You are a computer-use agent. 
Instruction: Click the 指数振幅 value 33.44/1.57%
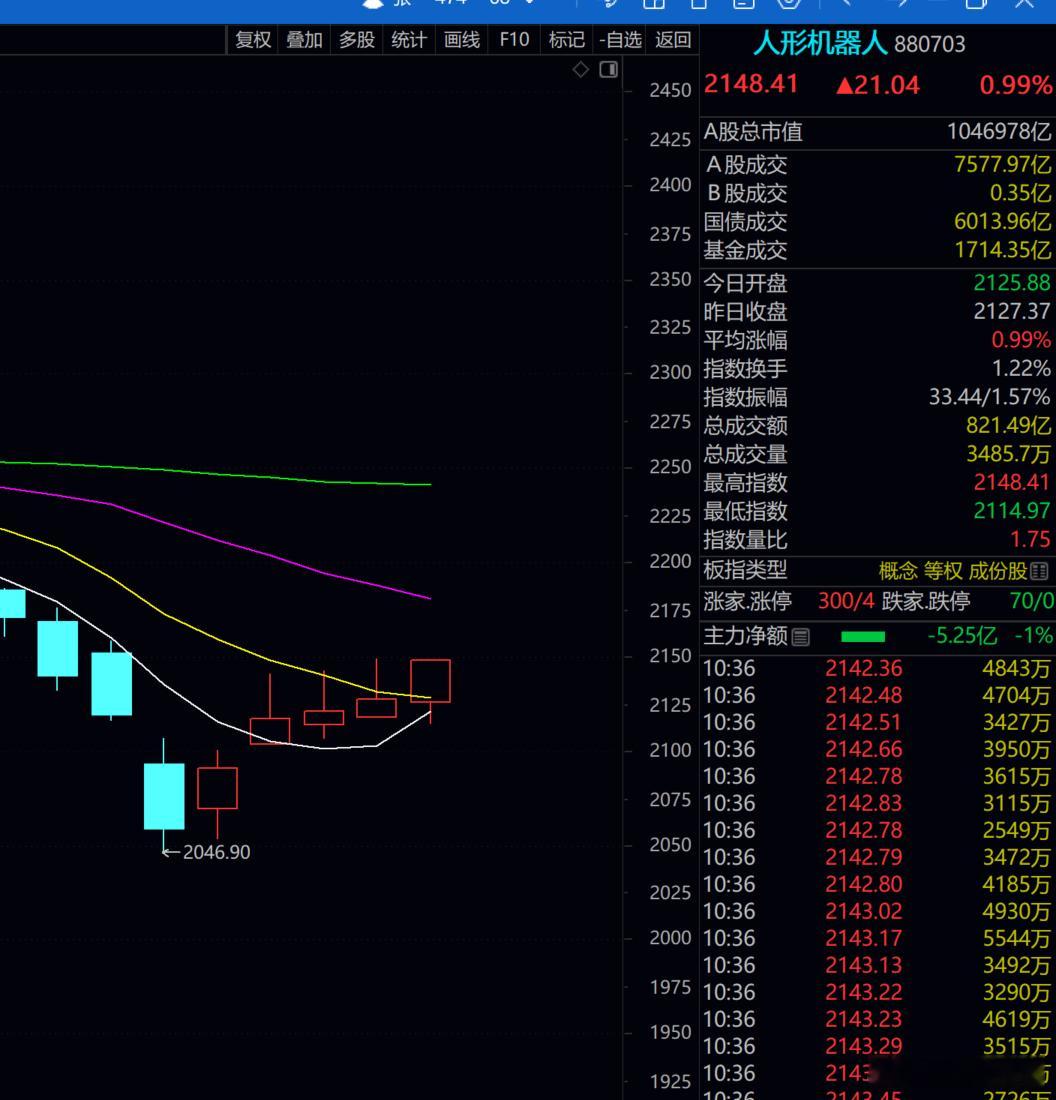point(990,397)
